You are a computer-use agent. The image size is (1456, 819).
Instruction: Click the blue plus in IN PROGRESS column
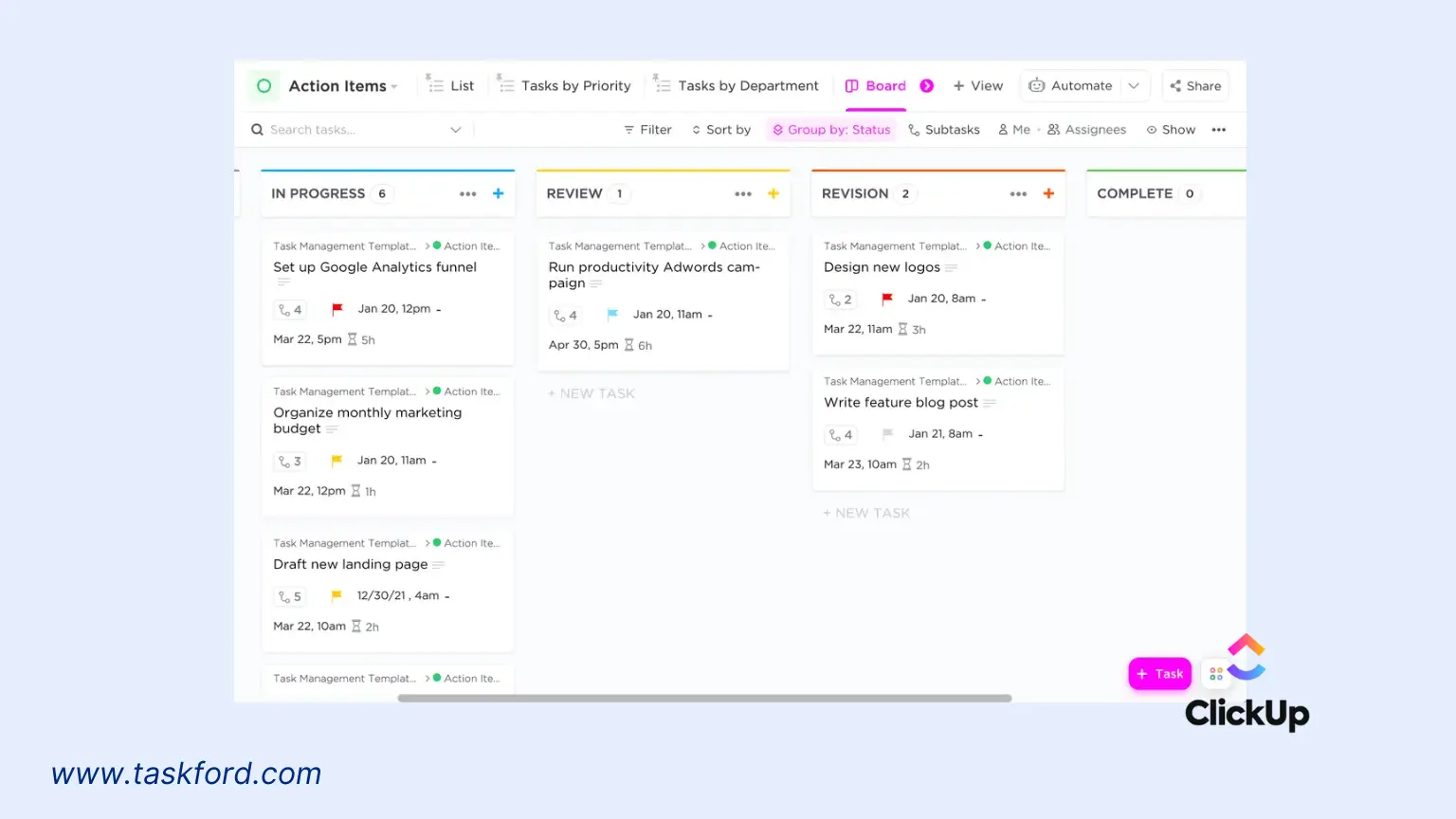pos(498,193)
